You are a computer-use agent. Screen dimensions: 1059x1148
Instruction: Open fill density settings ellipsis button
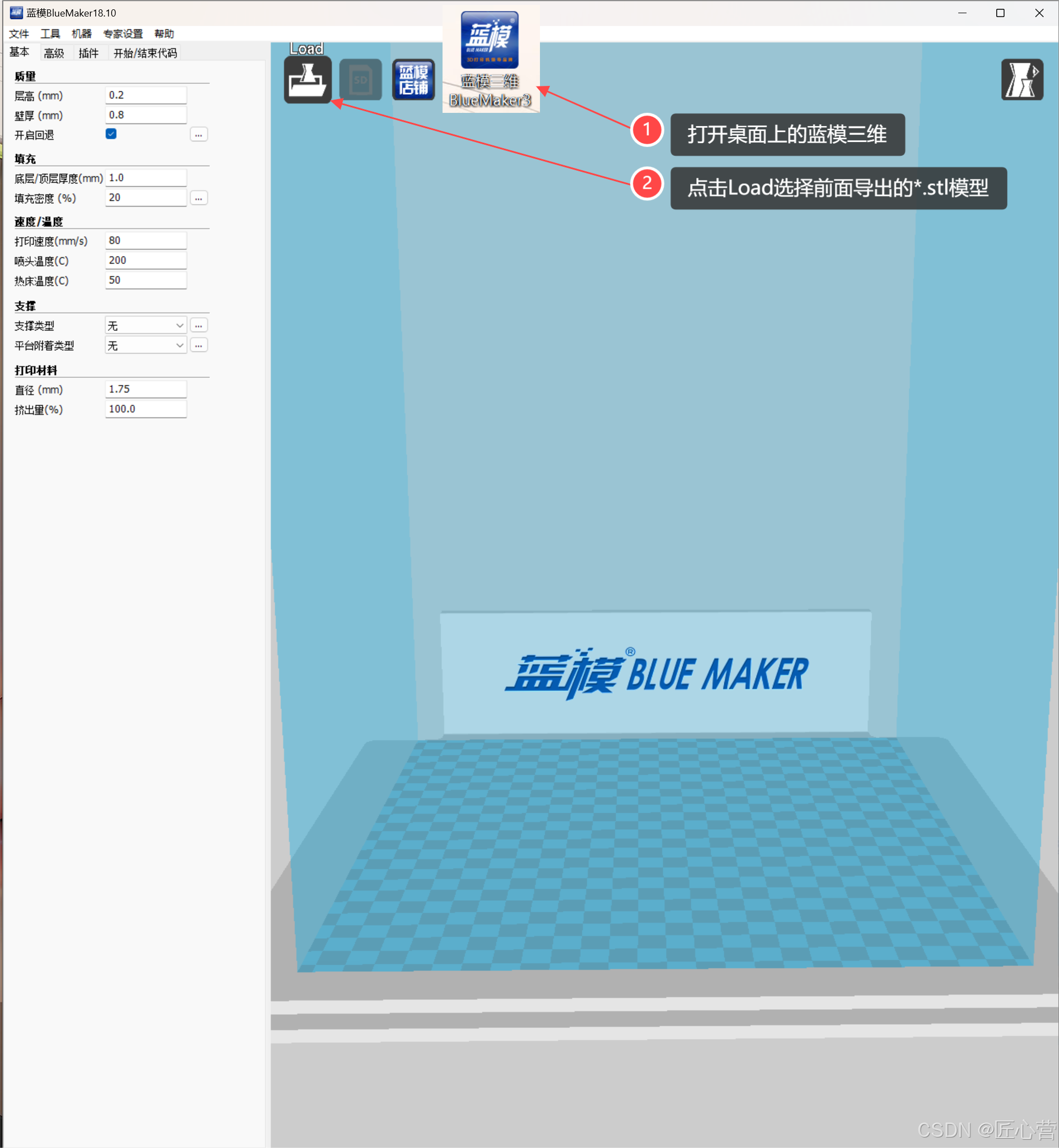198,198
